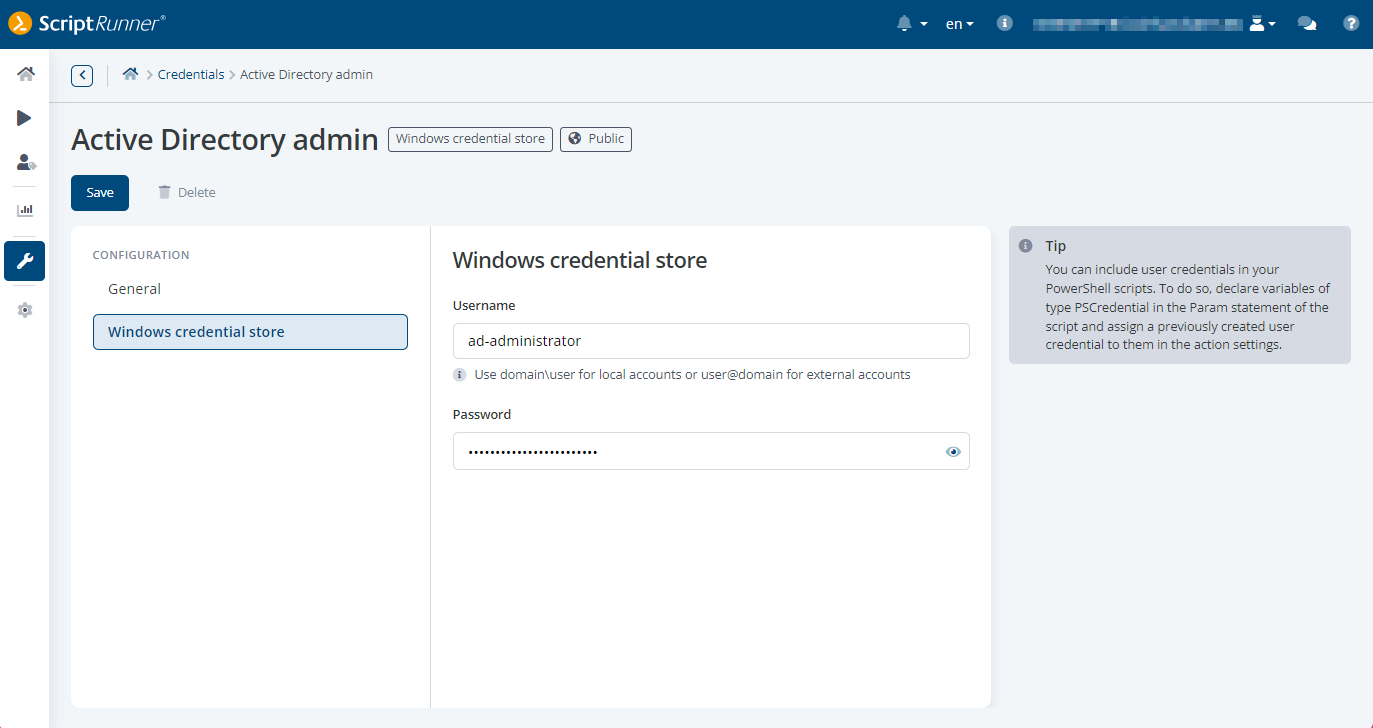This screenshot has height=728, width=1373.
Task: Open the Home icon in the sidebar
Action: pos(25,74)
